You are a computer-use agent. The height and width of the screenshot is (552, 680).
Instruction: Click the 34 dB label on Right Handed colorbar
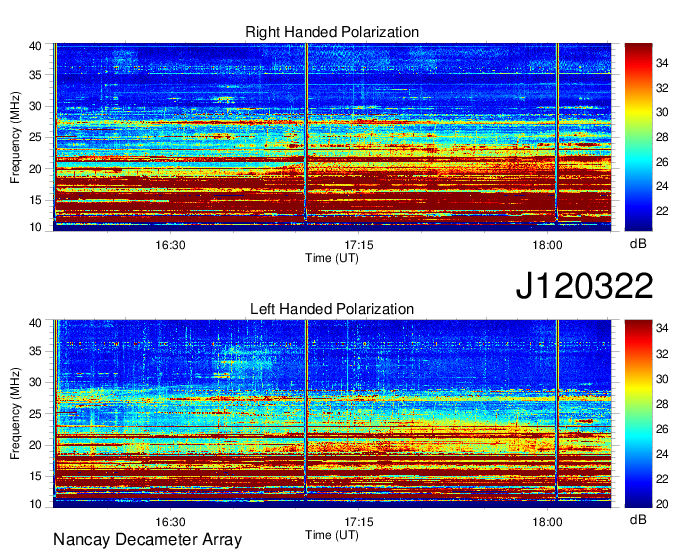pyautogui.click(x=662, y=63)
